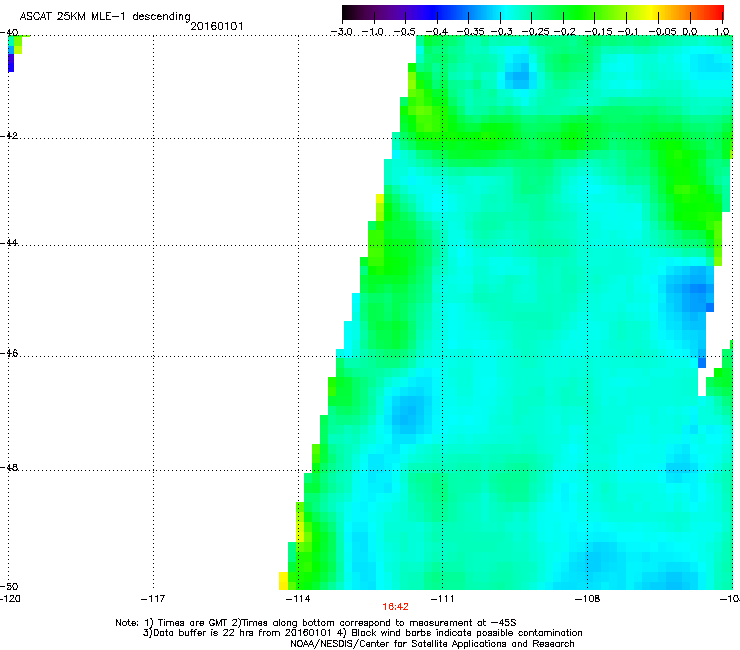Click the longitude axis label -120
Screen dimensions: 740x650
[9, 599]
